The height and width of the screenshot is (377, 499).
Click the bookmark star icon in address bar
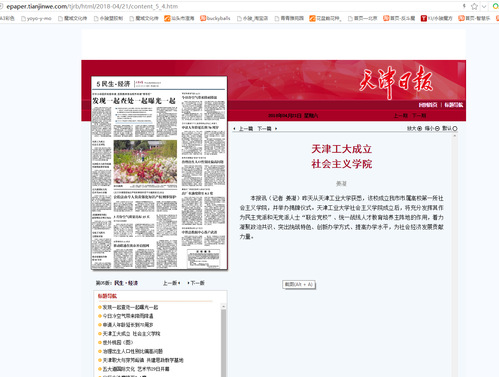coord(474,6)
